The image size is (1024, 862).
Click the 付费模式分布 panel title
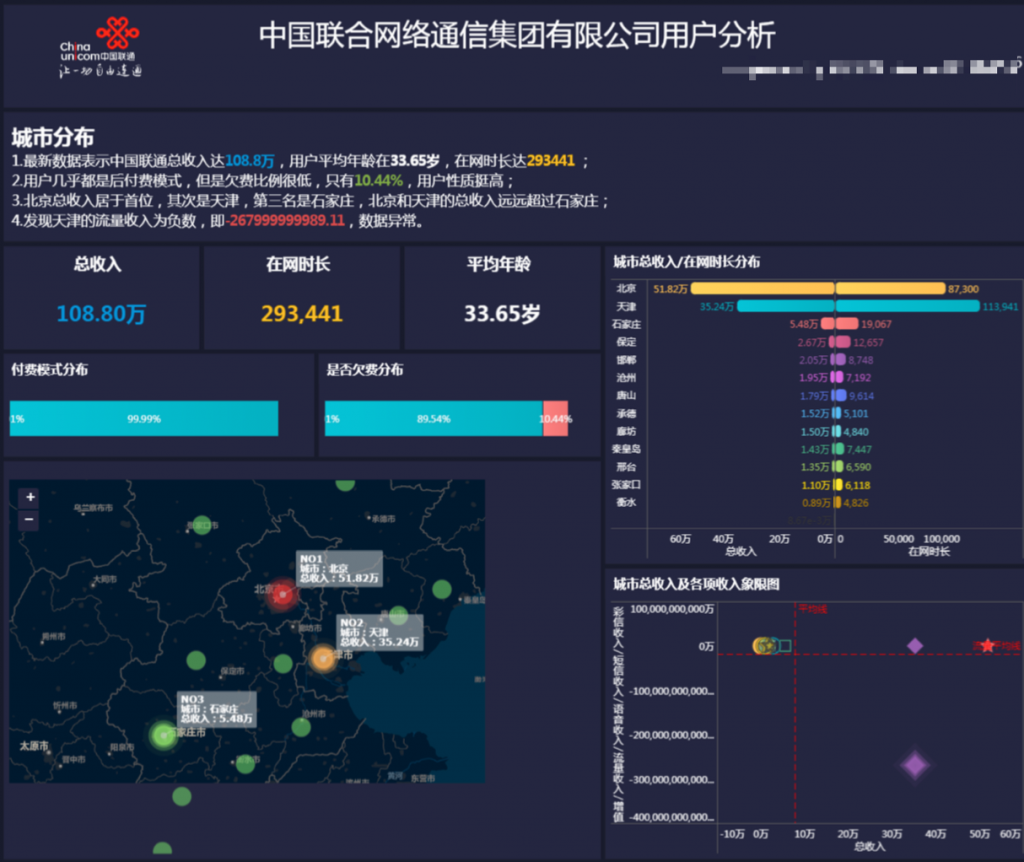[x=50, y=370]
